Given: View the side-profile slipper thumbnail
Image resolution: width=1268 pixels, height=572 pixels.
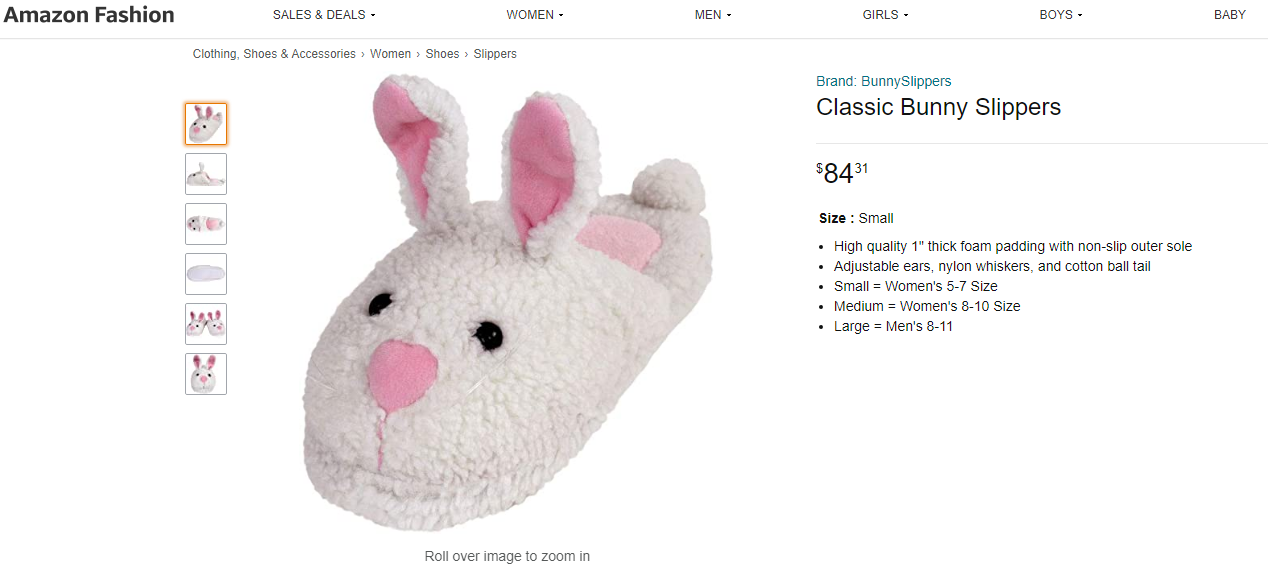Looking at the screenshot, I should [x=206, y=174].
